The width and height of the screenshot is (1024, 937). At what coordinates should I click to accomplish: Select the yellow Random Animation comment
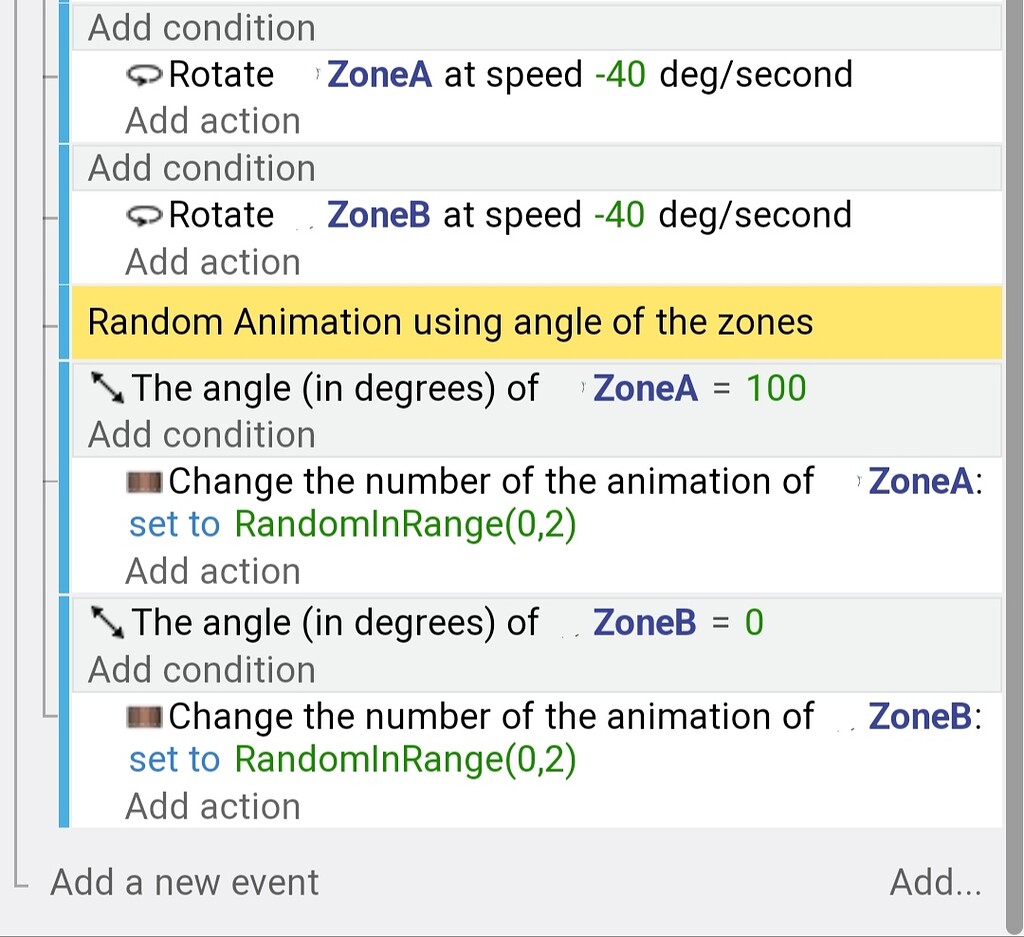pyautogui.click(x=450, y=321)
